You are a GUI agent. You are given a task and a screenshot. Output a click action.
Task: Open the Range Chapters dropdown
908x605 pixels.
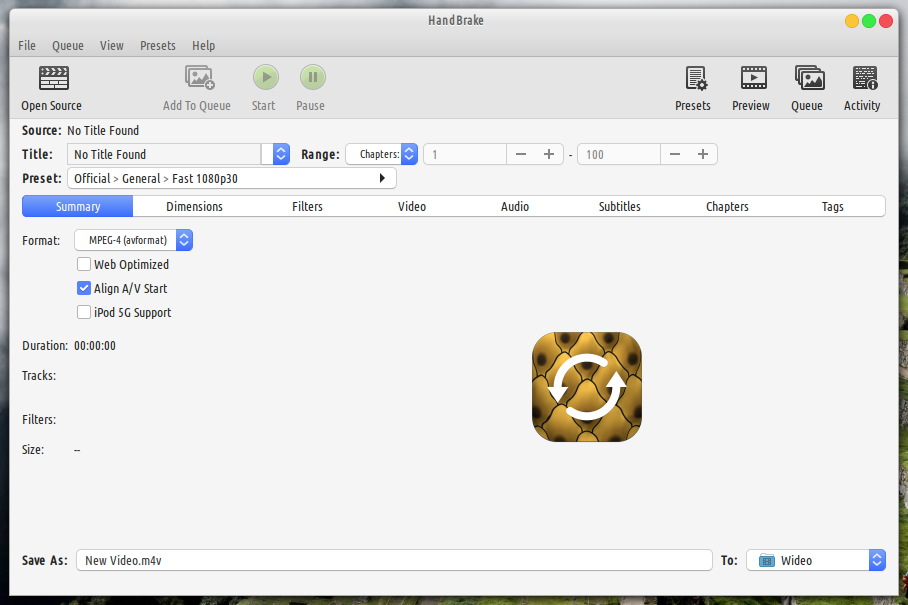tap(382, 154)
